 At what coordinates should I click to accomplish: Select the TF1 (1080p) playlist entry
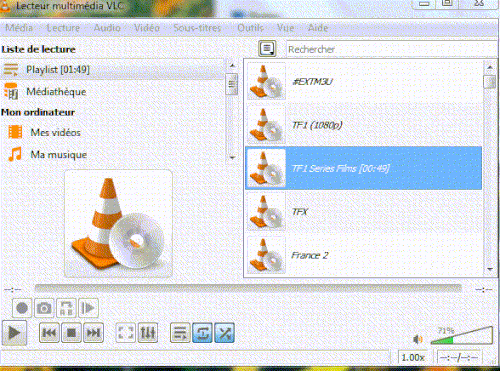point(364,125)
